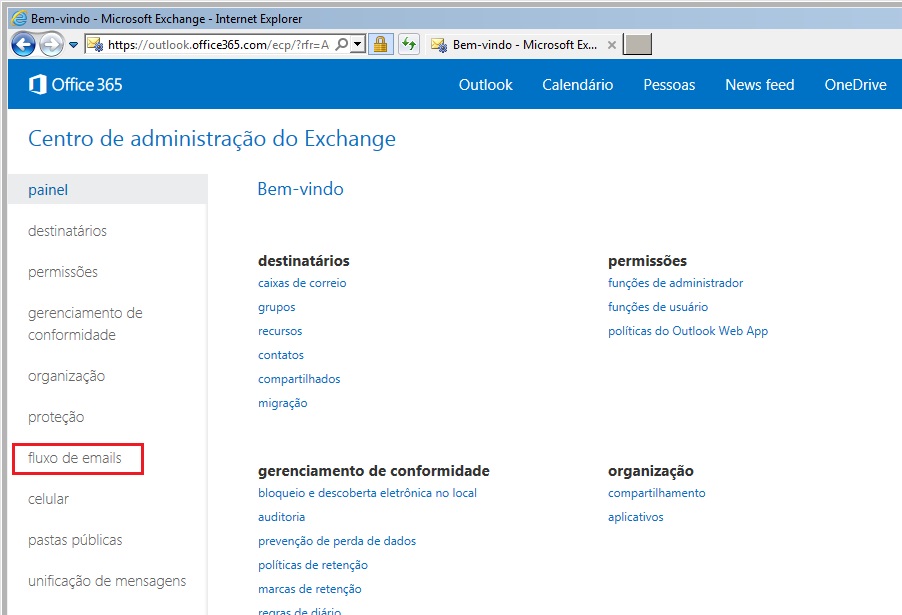
Task: Open contatos link
Action: point(281,355)
